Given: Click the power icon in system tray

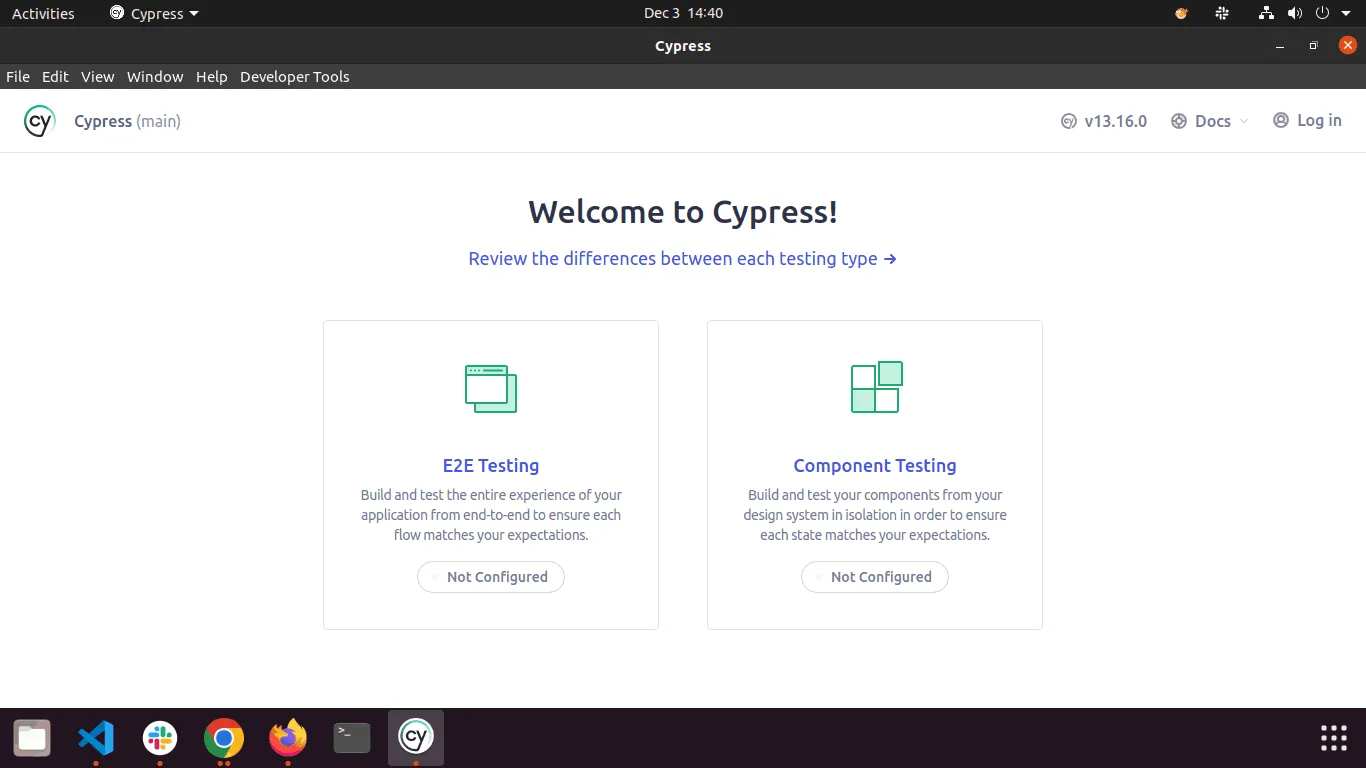Looking at the screenshot, I should coord(1322,13).
